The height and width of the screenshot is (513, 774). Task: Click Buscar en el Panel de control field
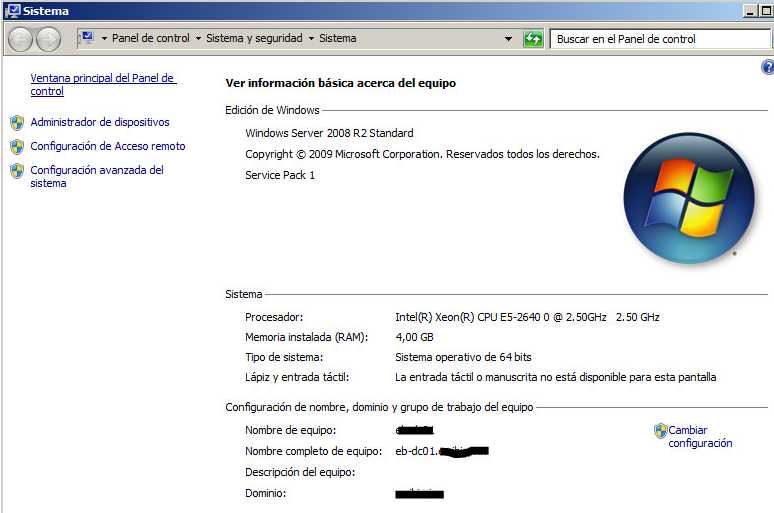click(660, 39)
